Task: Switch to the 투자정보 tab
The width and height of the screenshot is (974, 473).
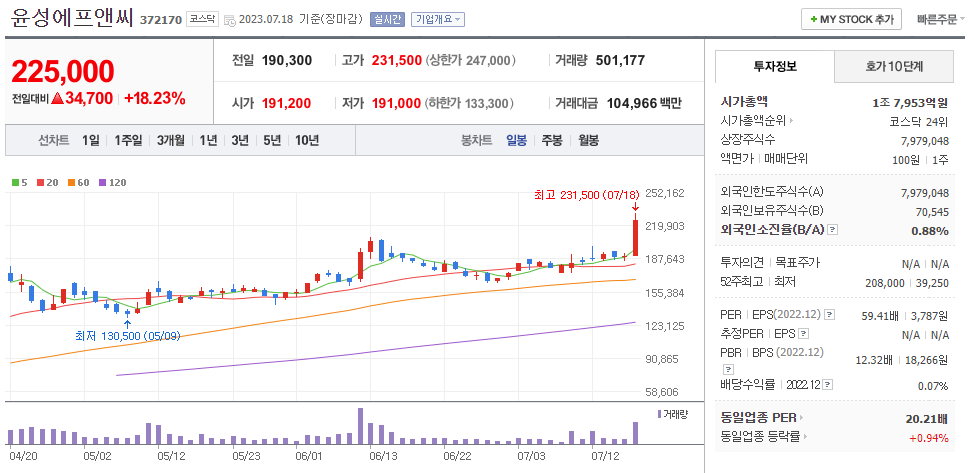Action: click(x=775, y=66)
